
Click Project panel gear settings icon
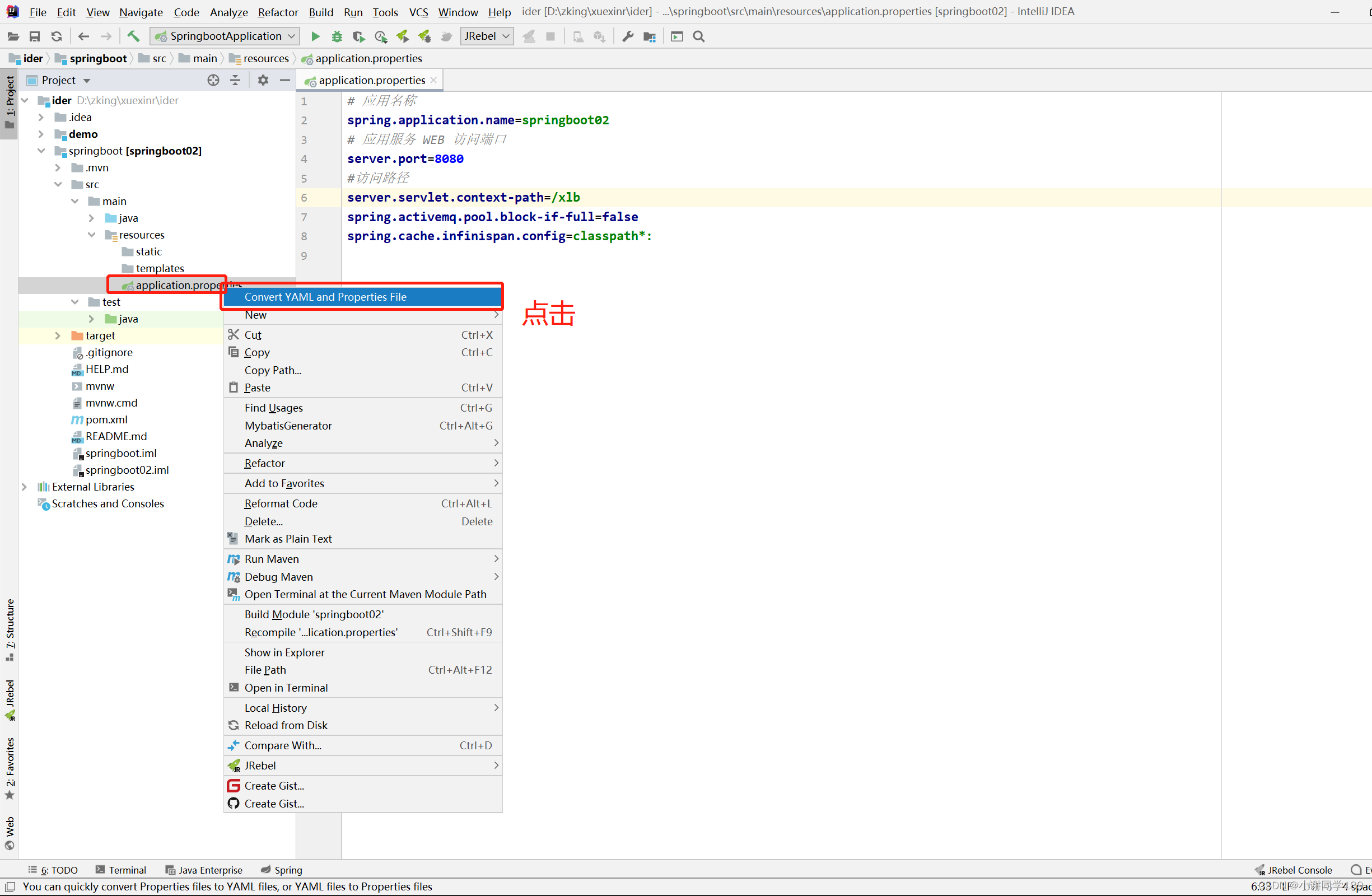point(263,80)
